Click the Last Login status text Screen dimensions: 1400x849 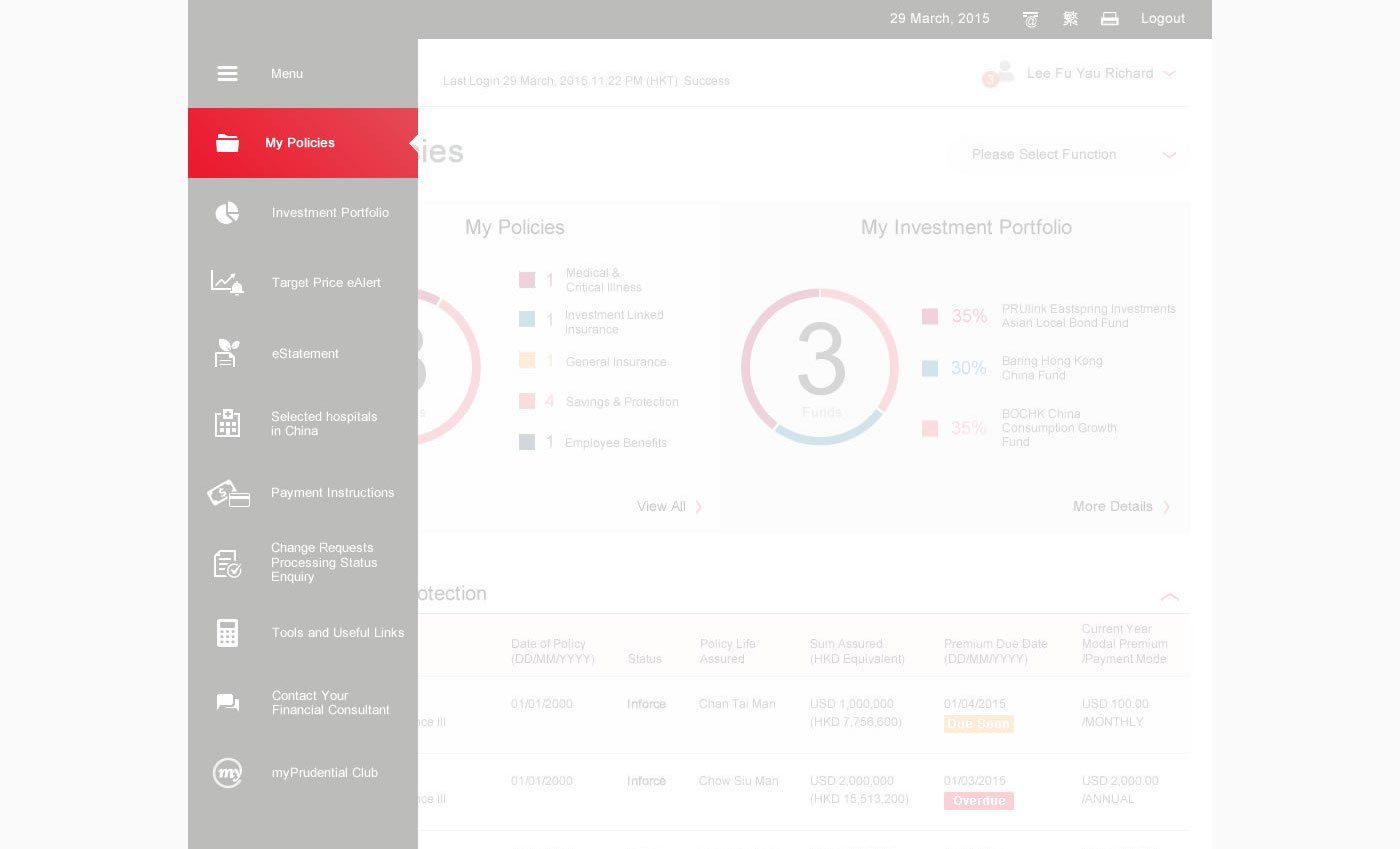click(x=586, y=81)
